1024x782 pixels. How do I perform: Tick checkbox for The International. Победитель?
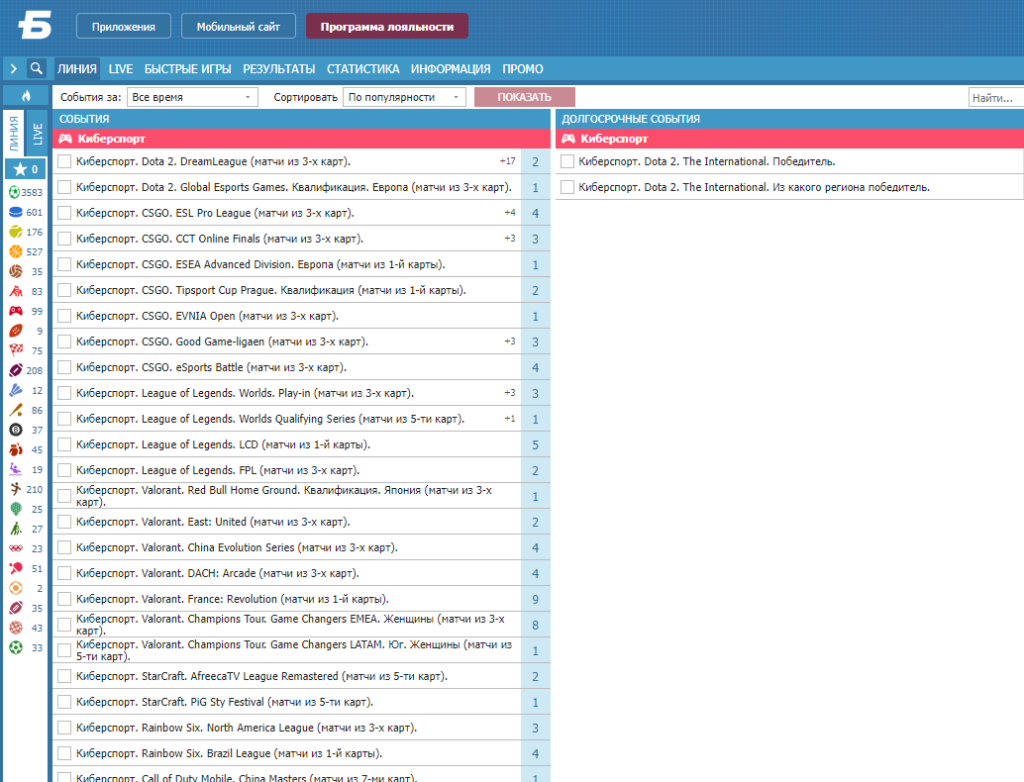tap(567, 161)
